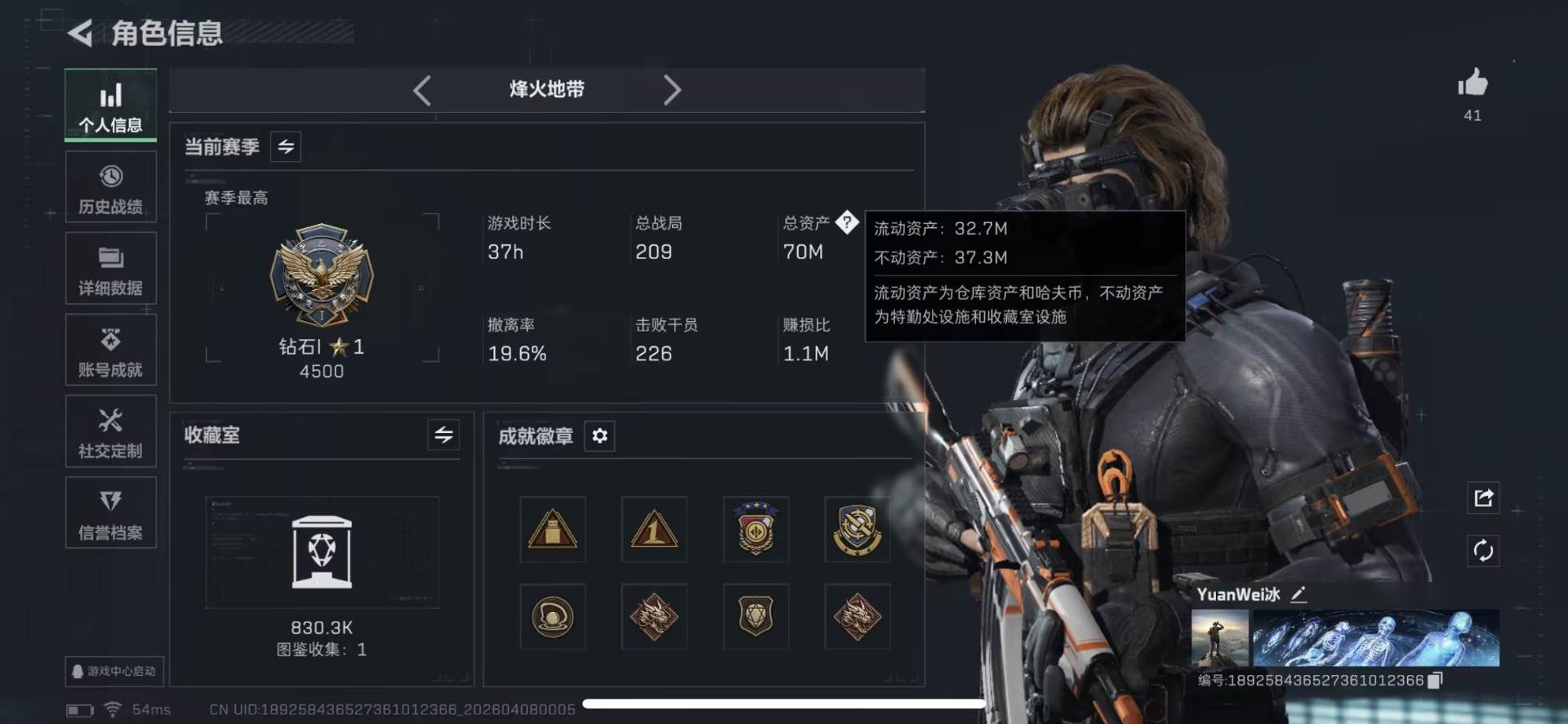Refresh character view with rotate icon

tap(1483, 551)
